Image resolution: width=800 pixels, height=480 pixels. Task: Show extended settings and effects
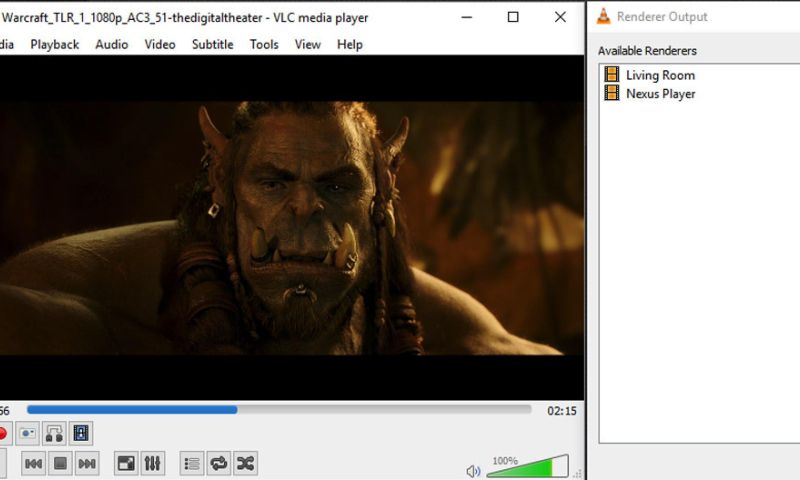tap(152, 463)
